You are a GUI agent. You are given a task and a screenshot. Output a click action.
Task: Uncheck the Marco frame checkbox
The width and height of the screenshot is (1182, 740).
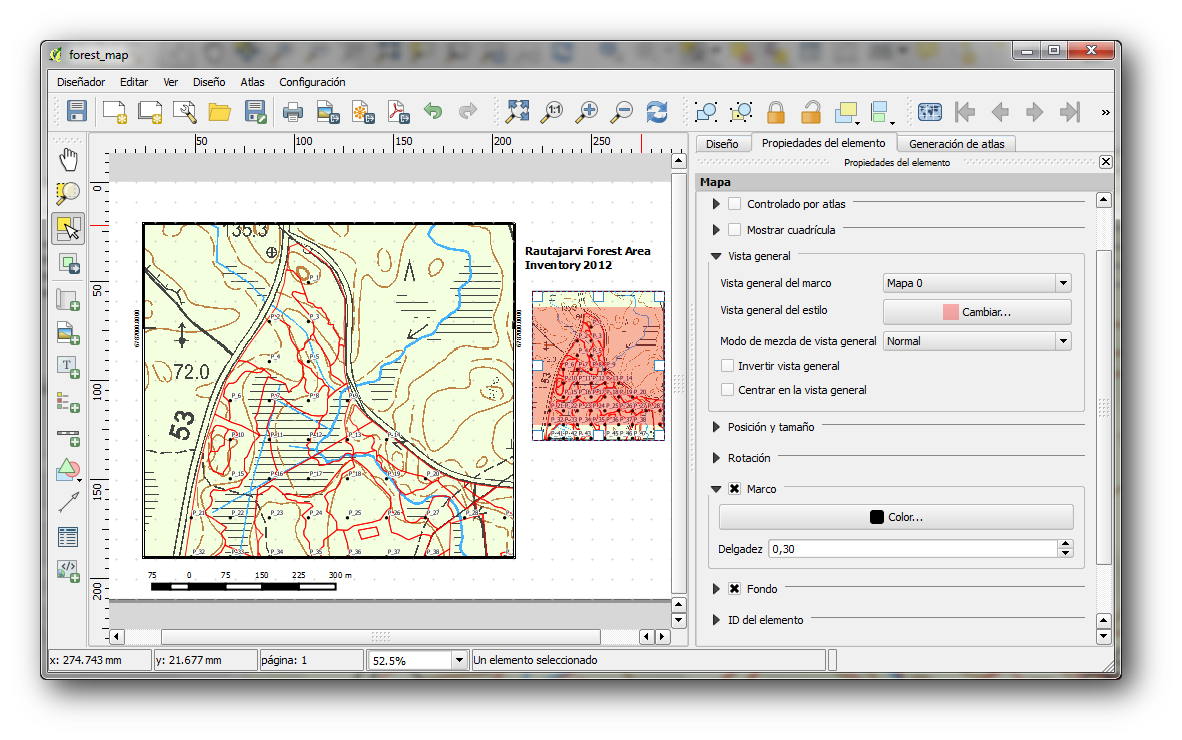[x=734, y=489]
